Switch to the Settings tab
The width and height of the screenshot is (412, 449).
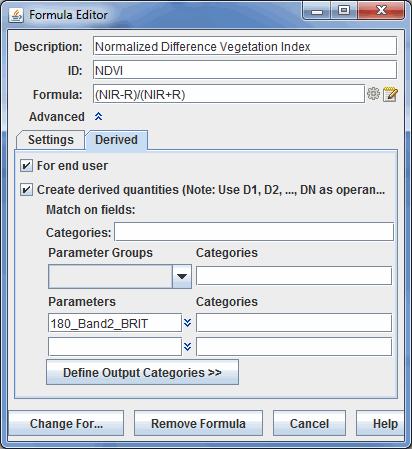point(51,140)
